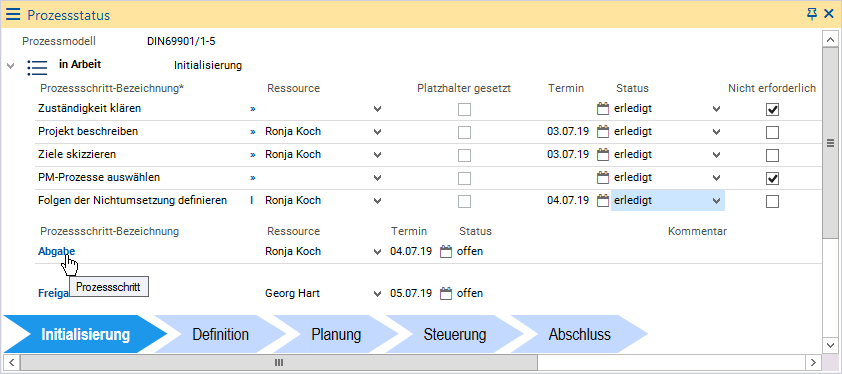
Task: Check Nicht erforderlich for Ziele skizzieren
Action: click(x=772, y=155)
